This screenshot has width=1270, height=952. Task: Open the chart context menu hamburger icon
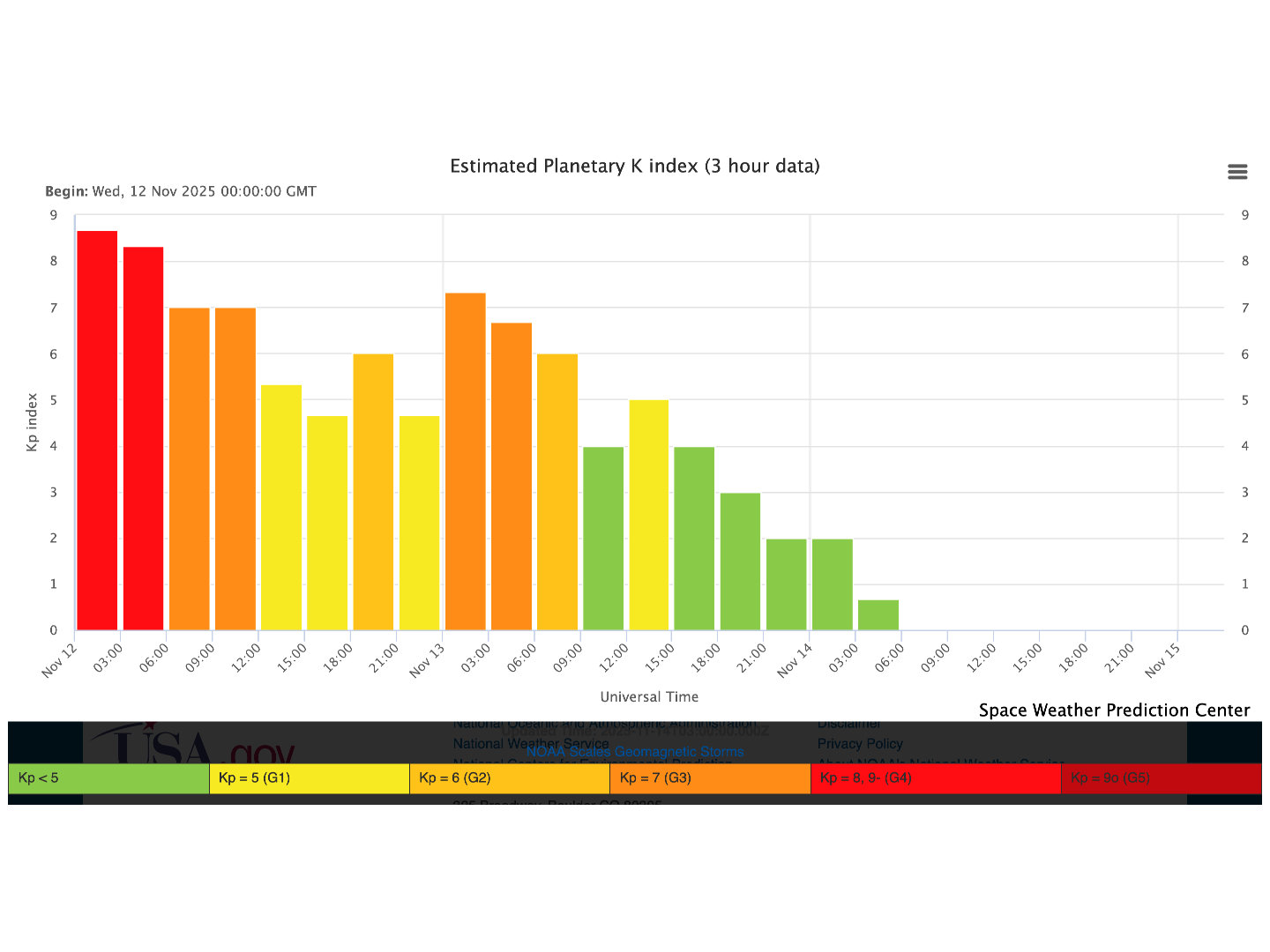click(1237, 172)
